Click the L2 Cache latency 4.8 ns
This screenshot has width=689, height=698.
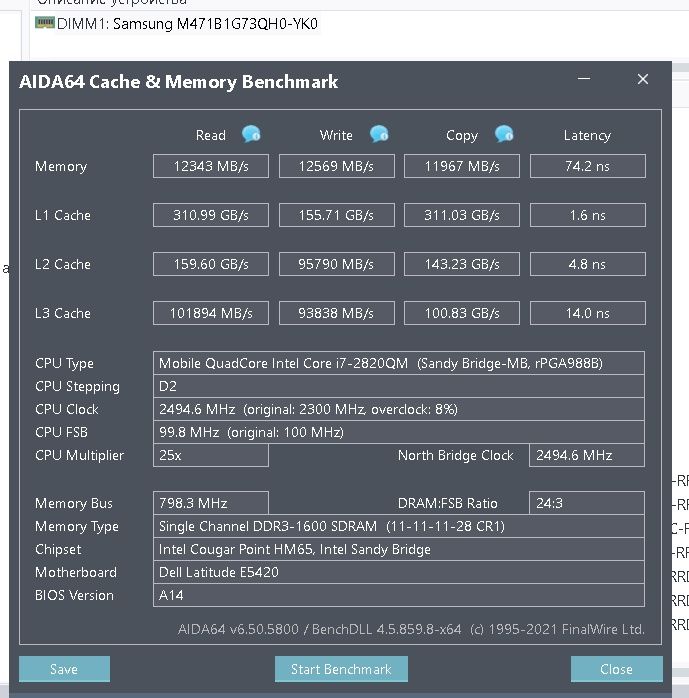pos(588,264)
